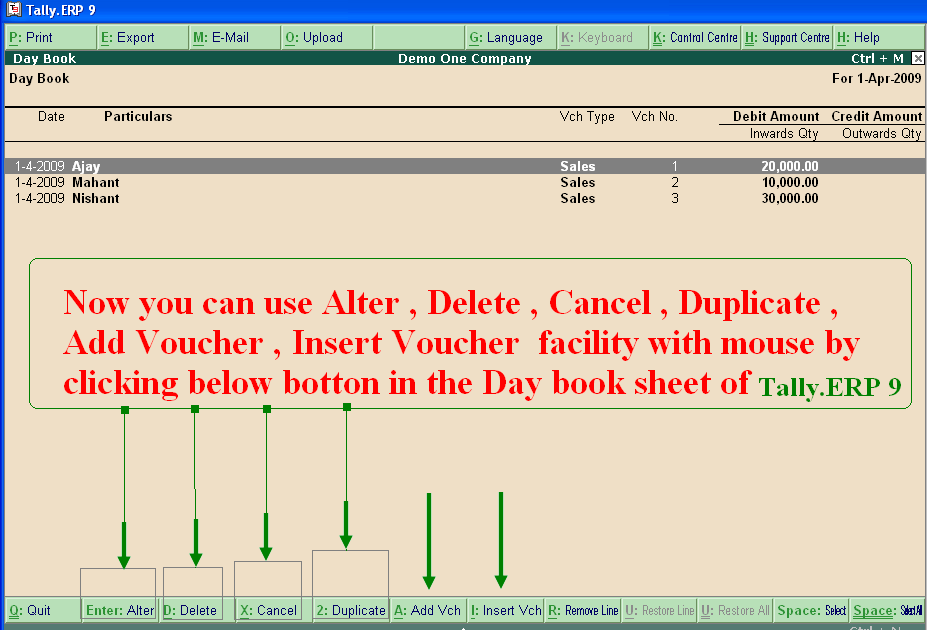Open the E: Export option

120,36
